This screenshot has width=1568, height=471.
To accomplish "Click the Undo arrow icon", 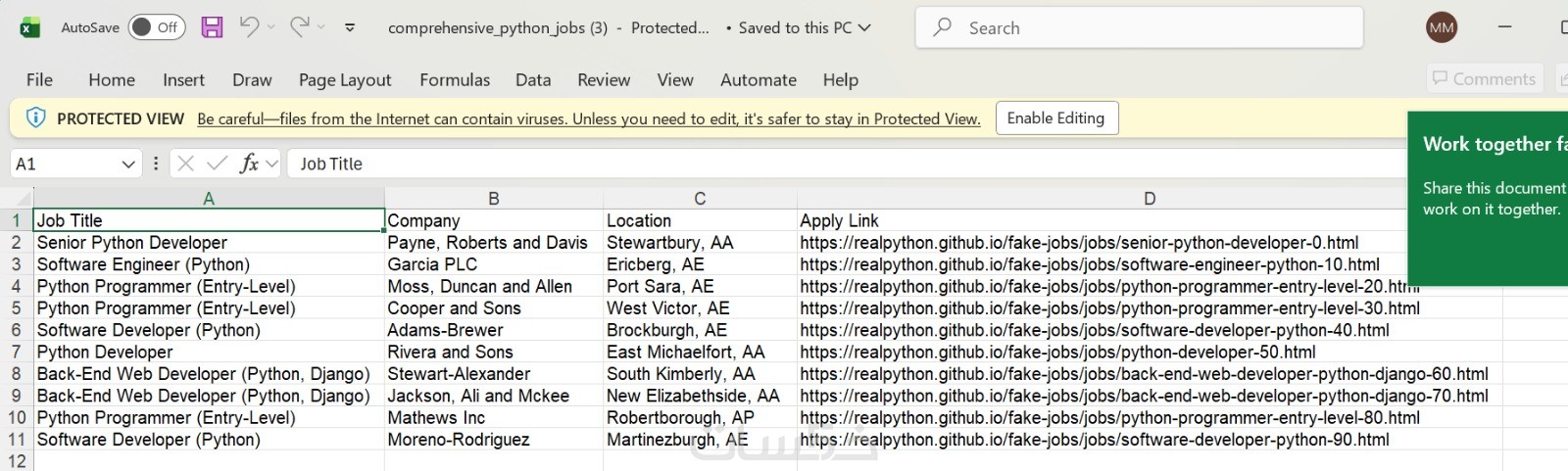I will [249, 27].
